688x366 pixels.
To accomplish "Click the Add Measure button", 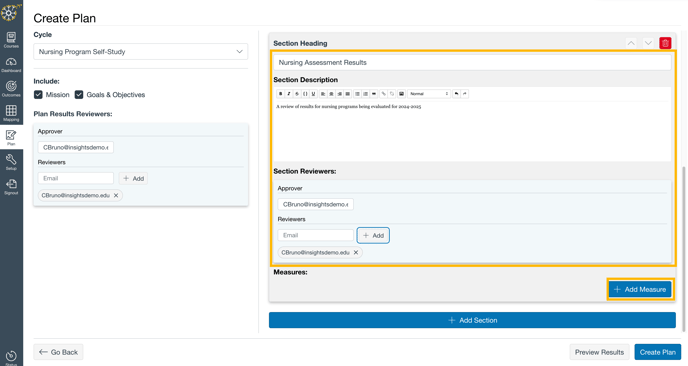I will pos(640,289).
